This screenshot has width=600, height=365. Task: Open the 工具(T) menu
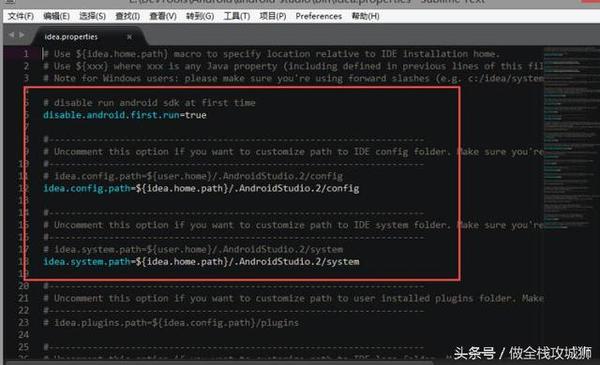(237, 16)
